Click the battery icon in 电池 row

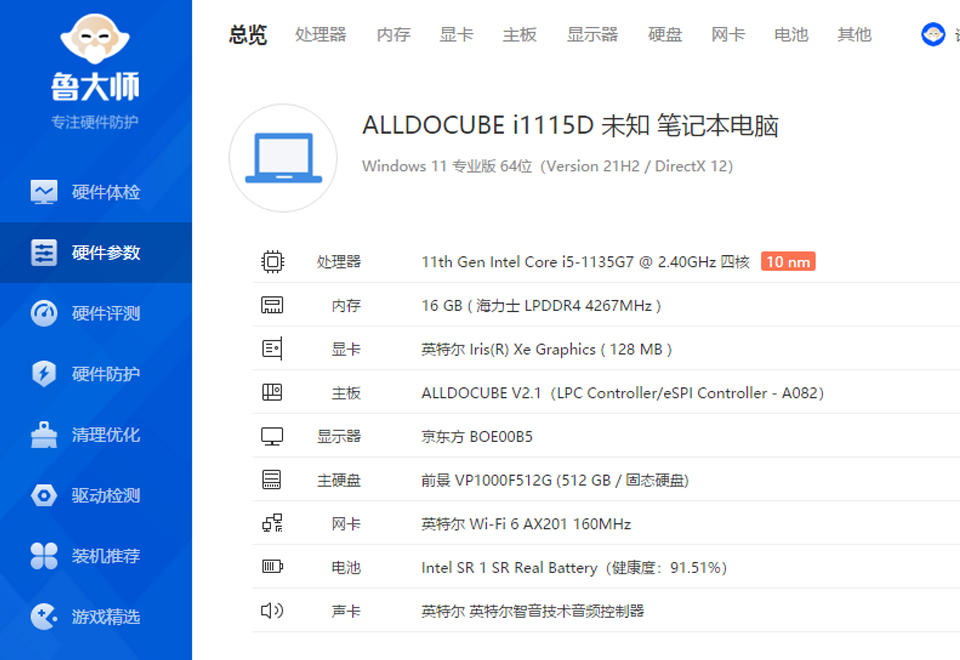click(x=272, y=566)
